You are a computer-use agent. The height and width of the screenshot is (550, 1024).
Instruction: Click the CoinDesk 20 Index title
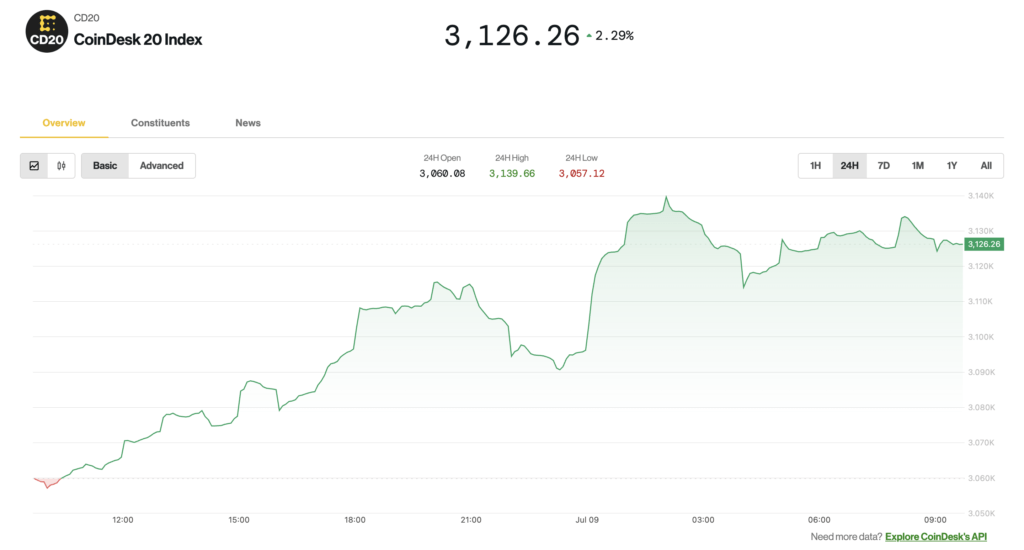[138, 40]
